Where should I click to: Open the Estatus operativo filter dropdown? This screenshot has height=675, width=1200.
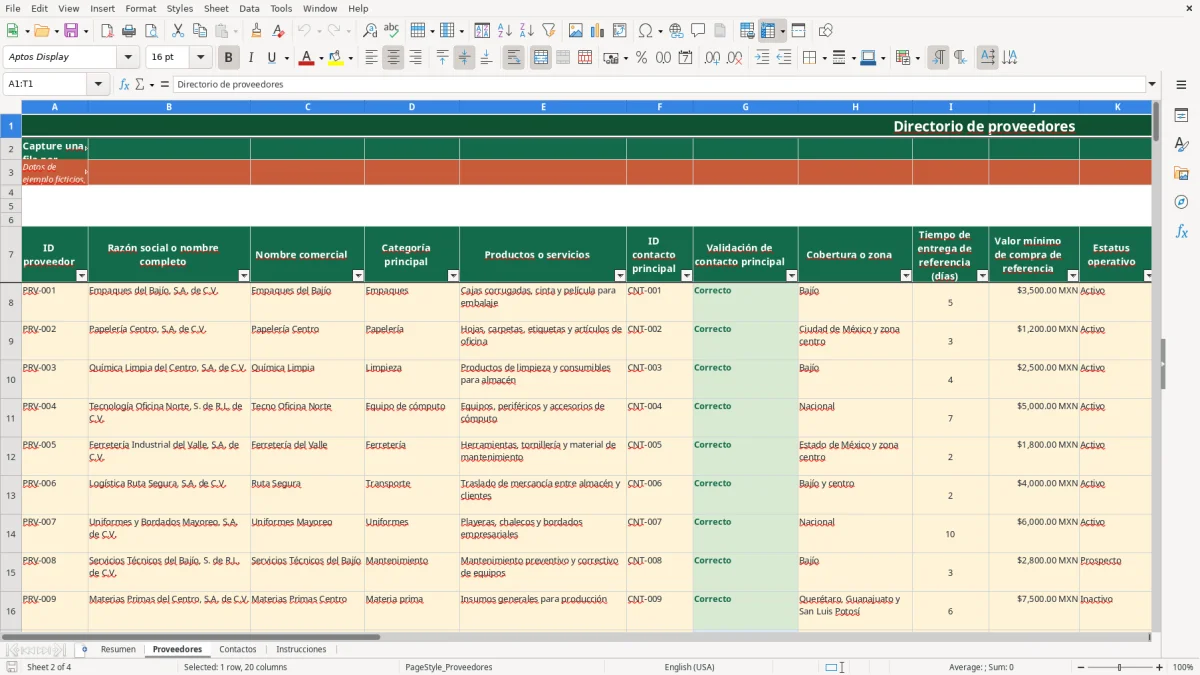[x=1148, y=276]
